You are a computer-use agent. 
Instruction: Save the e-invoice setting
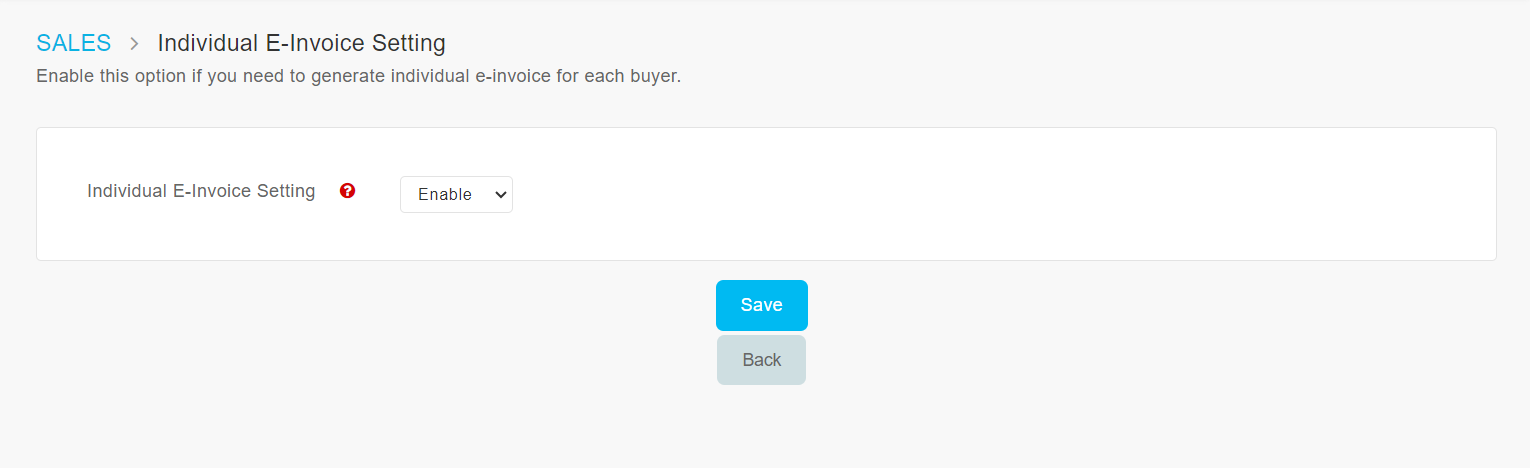[x=762, y=305]
